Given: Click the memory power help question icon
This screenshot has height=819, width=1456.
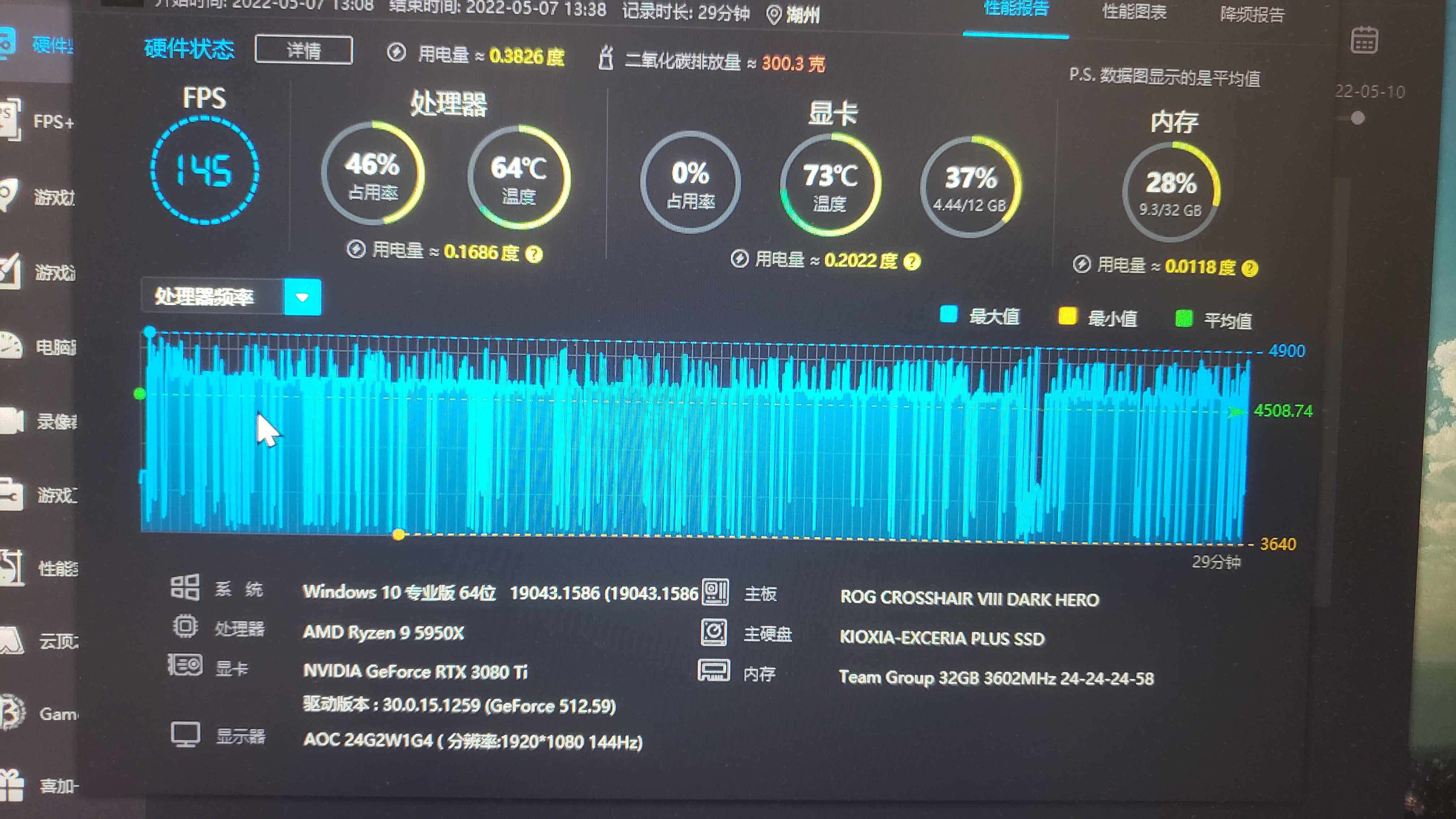Looking at the screenshot, I should (1250, 268).
